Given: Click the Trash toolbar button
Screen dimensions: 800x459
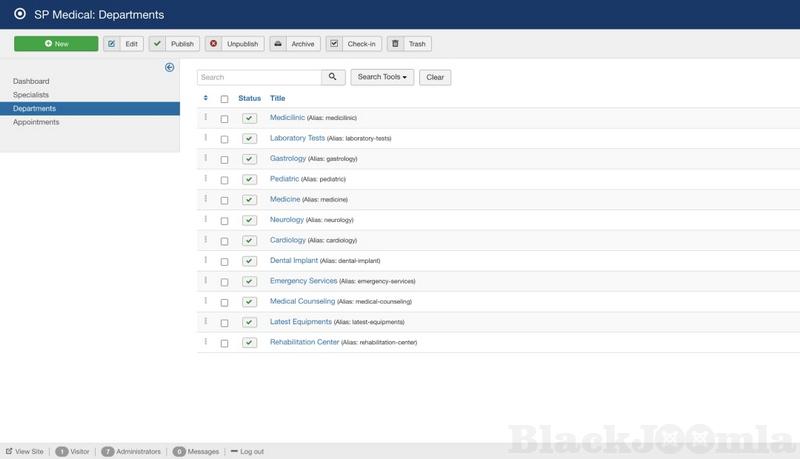Looking at the screenshot, I should tap(409, 44).
